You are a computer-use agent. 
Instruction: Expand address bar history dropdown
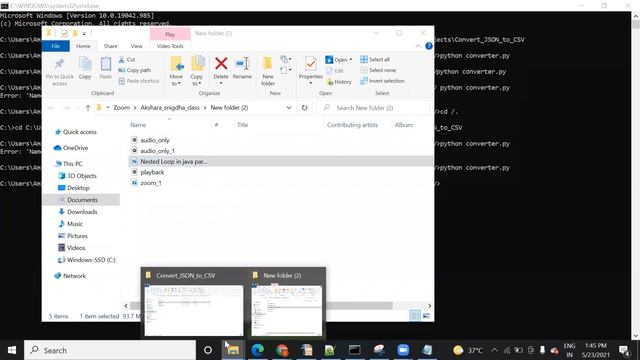tap(289, 108)
